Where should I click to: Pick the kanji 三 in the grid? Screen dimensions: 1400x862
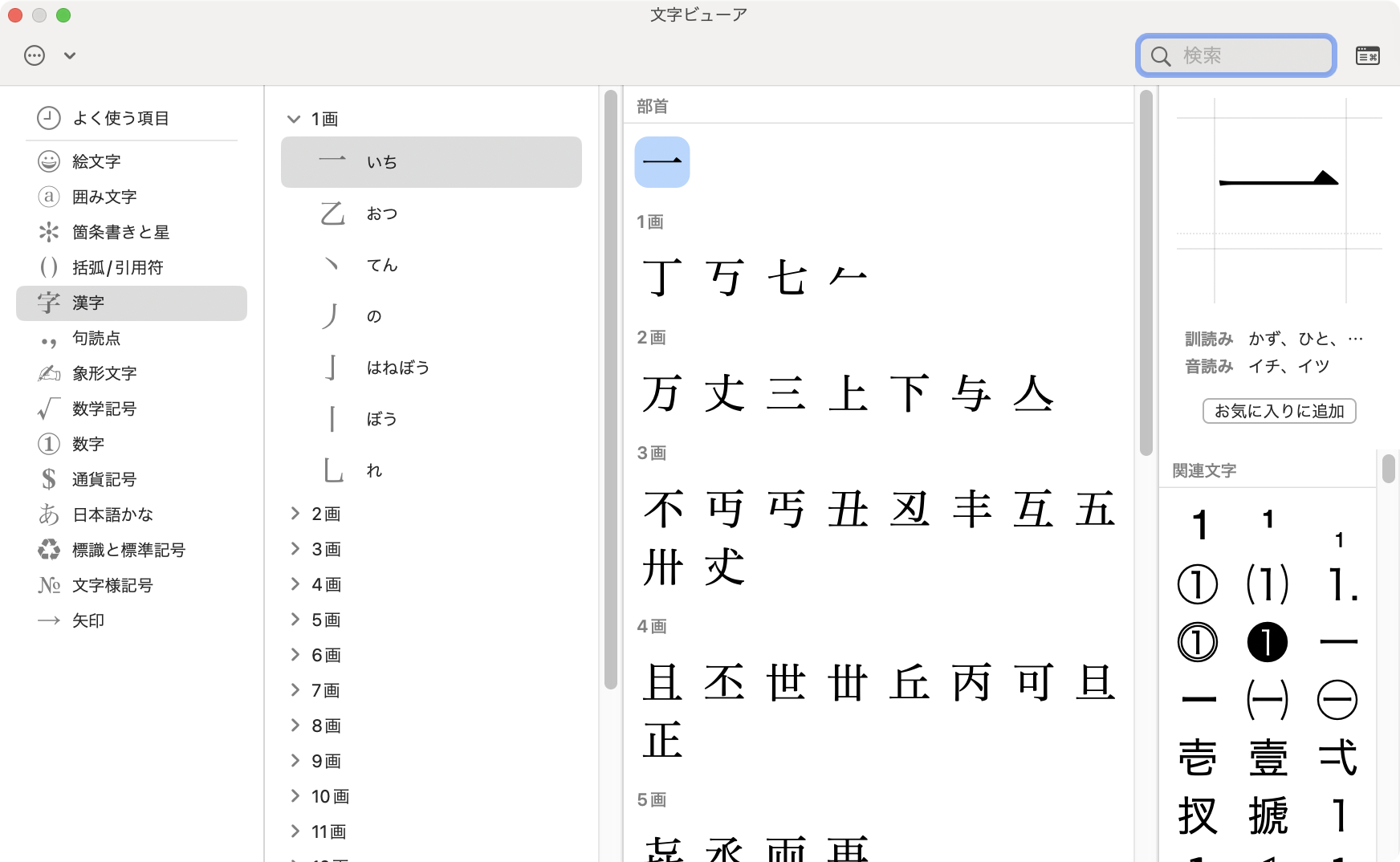[x=786, y=394]
